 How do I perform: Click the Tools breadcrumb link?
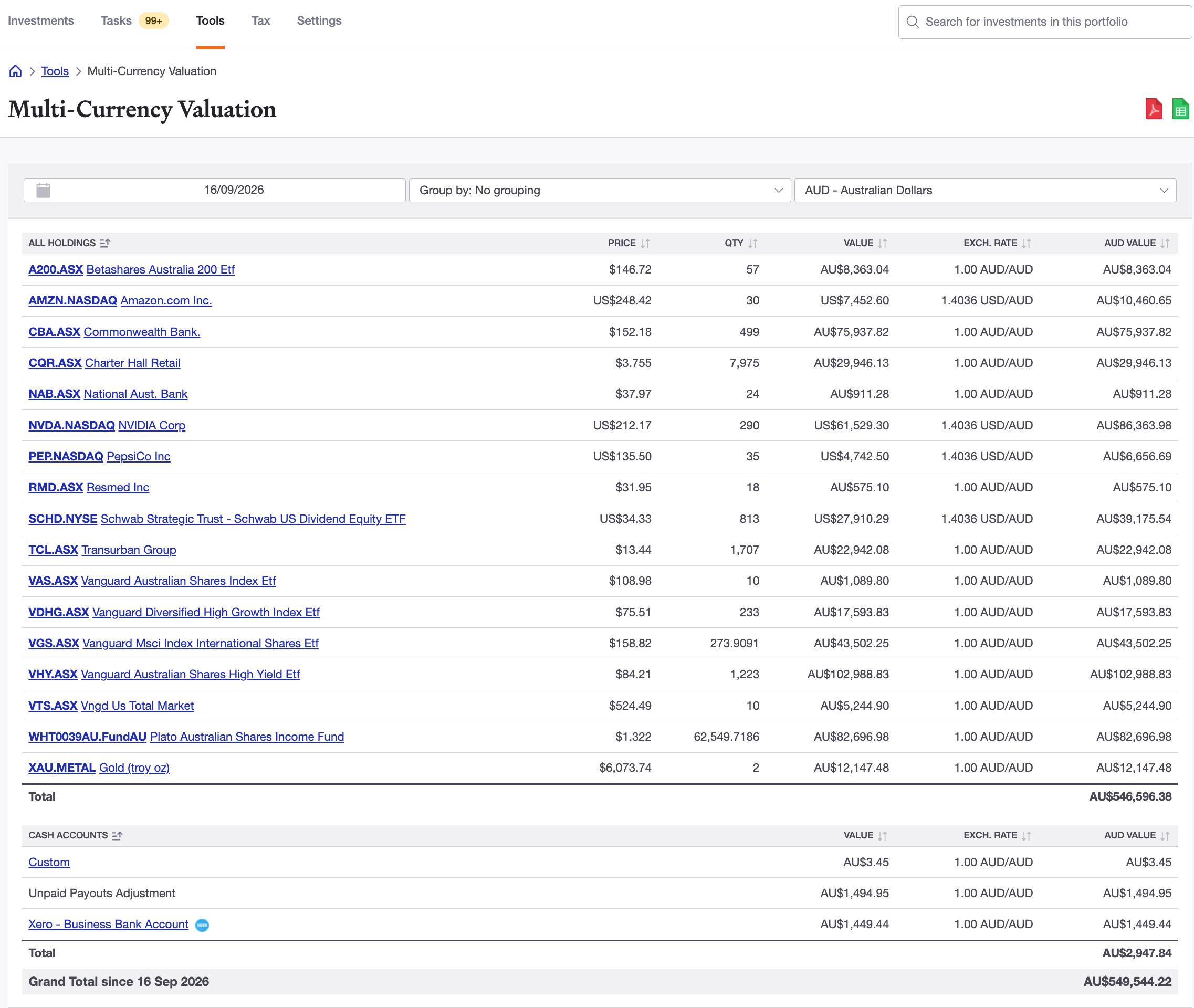coord(55,71)
